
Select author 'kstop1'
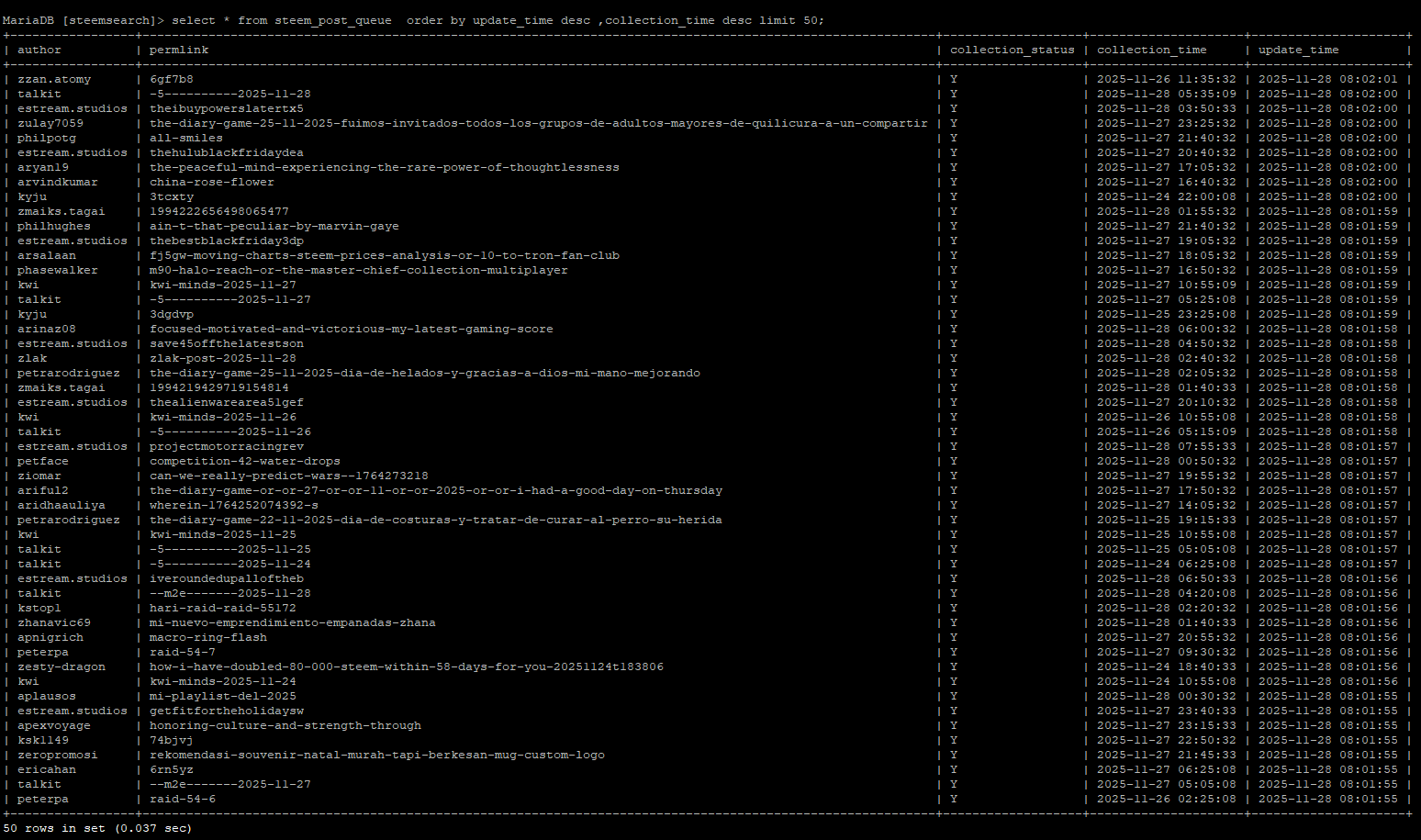pyautogui.click(x=39, y=608)
